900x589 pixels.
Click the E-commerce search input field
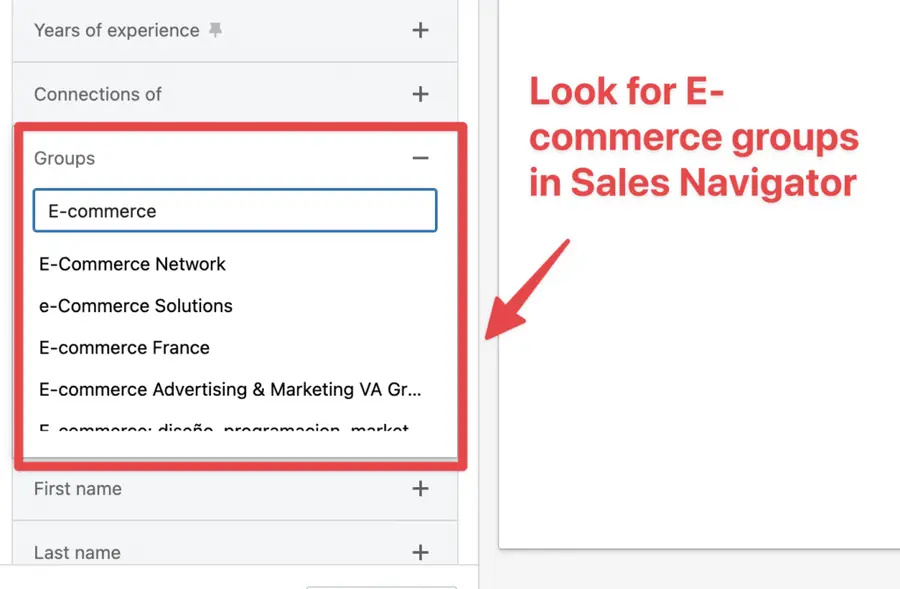pyautogui.click(x=235, y=210)
